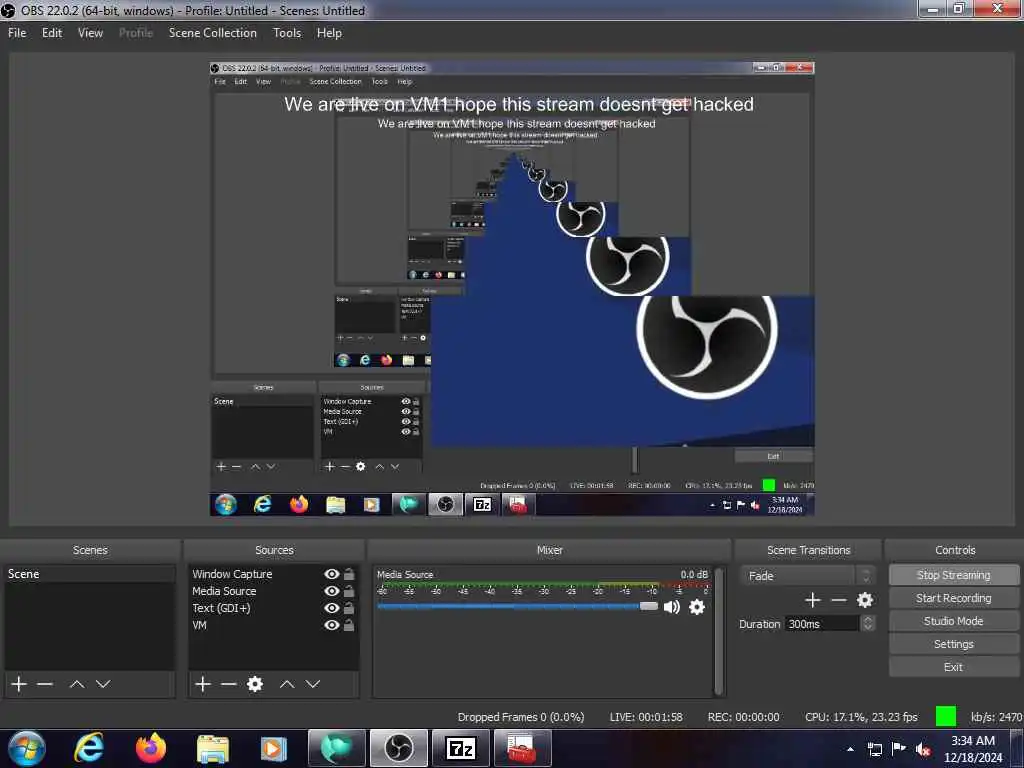1024x768 pixels.
Task: Open the Fade transition dropdown
Action: tap(808, 576)
